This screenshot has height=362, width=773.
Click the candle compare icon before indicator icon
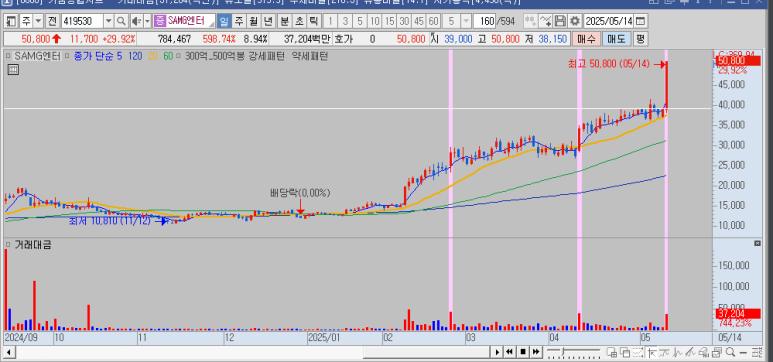tap(530, 21)
